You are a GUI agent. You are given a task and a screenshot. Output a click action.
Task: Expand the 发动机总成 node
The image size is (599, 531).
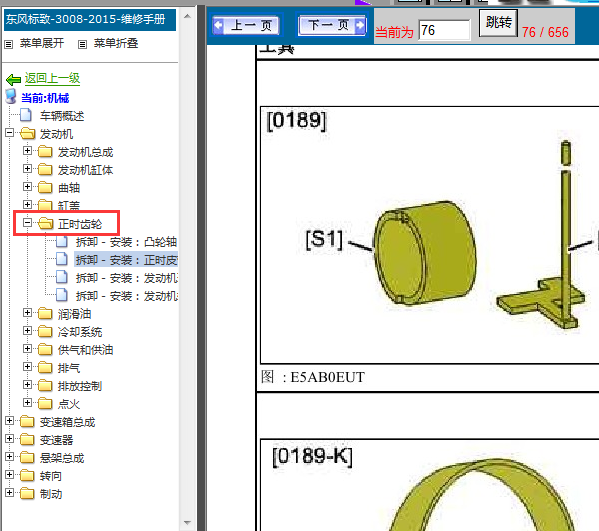[27, 151]
